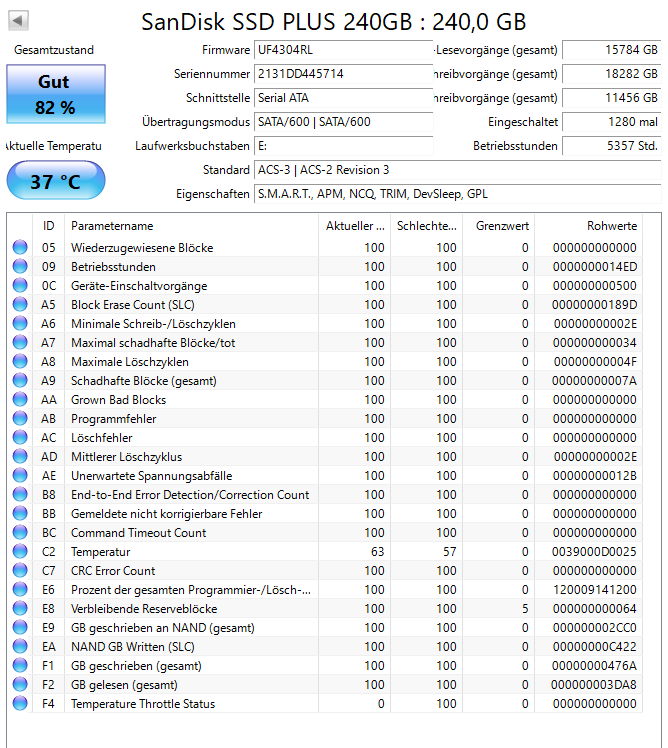
Task: Click the status icon for Temperatur row C2
Action: [20, 551]
